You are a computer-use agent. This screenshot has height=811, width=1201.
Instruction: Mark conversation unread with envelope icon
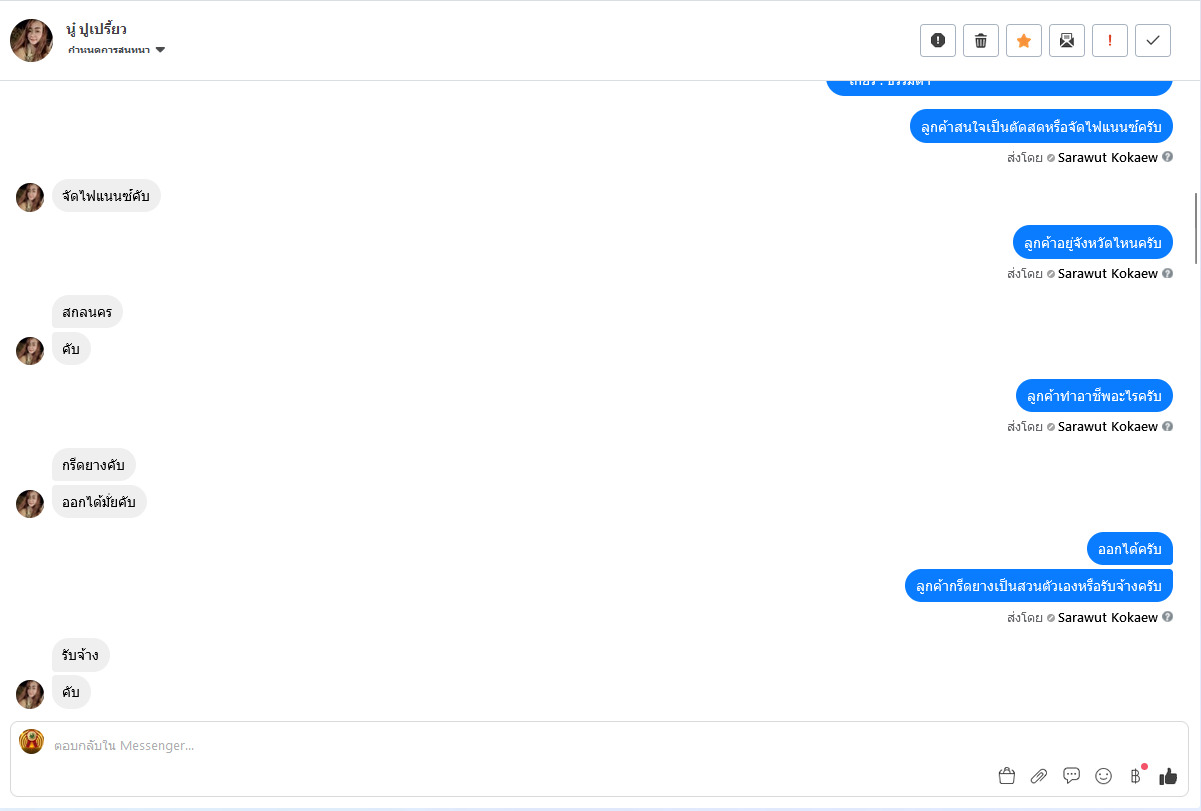1067,40
